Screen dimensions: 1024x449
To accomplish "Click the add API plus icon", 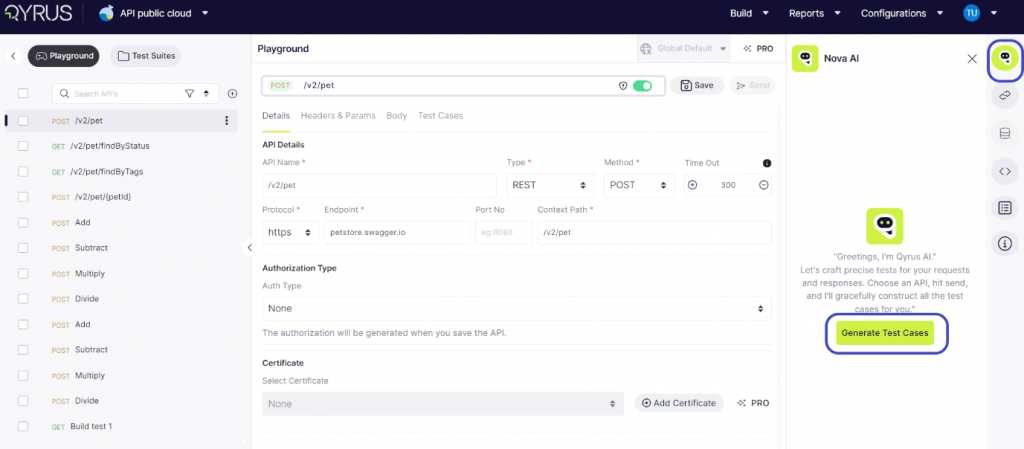I will tap(232, 94).
